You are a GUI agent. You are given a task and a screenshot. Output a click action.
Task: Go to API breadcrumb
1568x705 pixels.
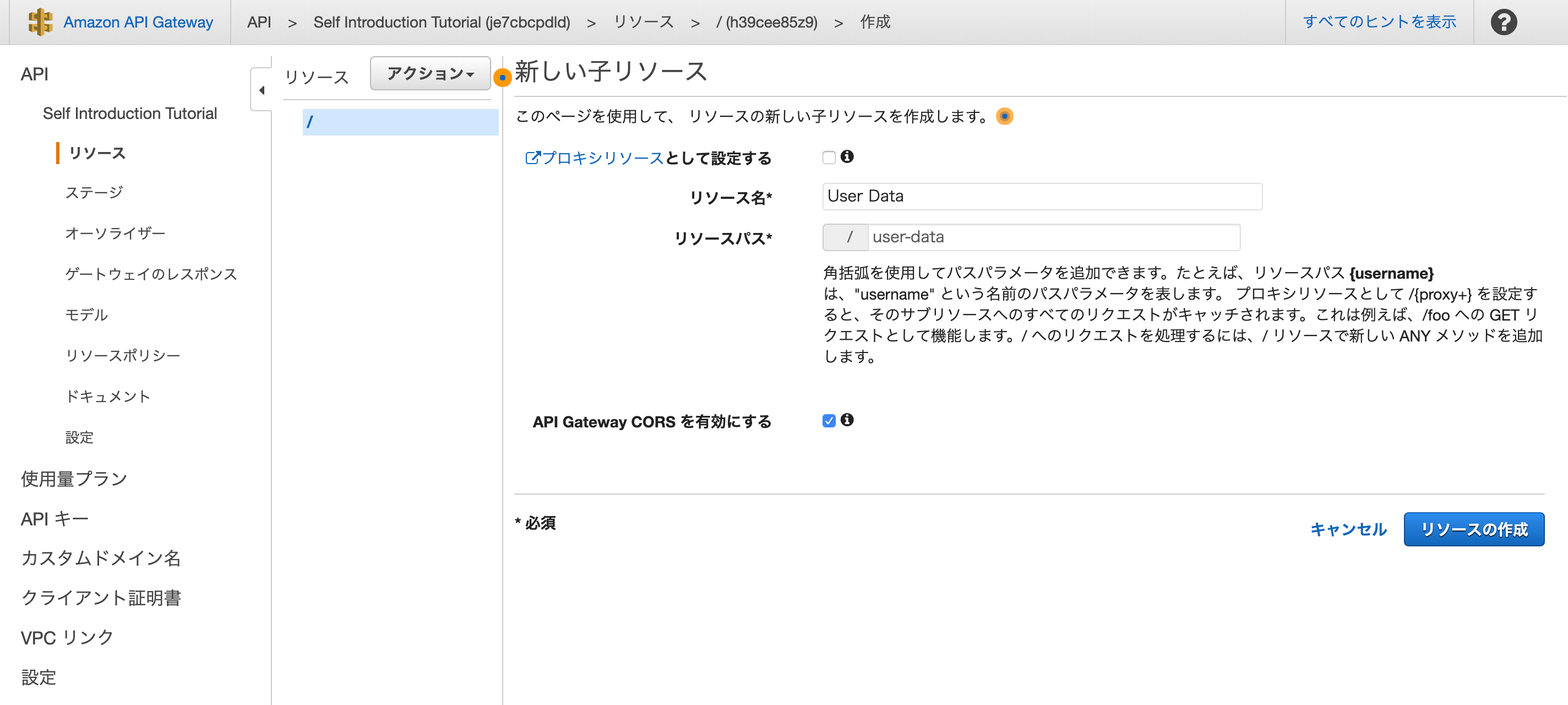259,23
